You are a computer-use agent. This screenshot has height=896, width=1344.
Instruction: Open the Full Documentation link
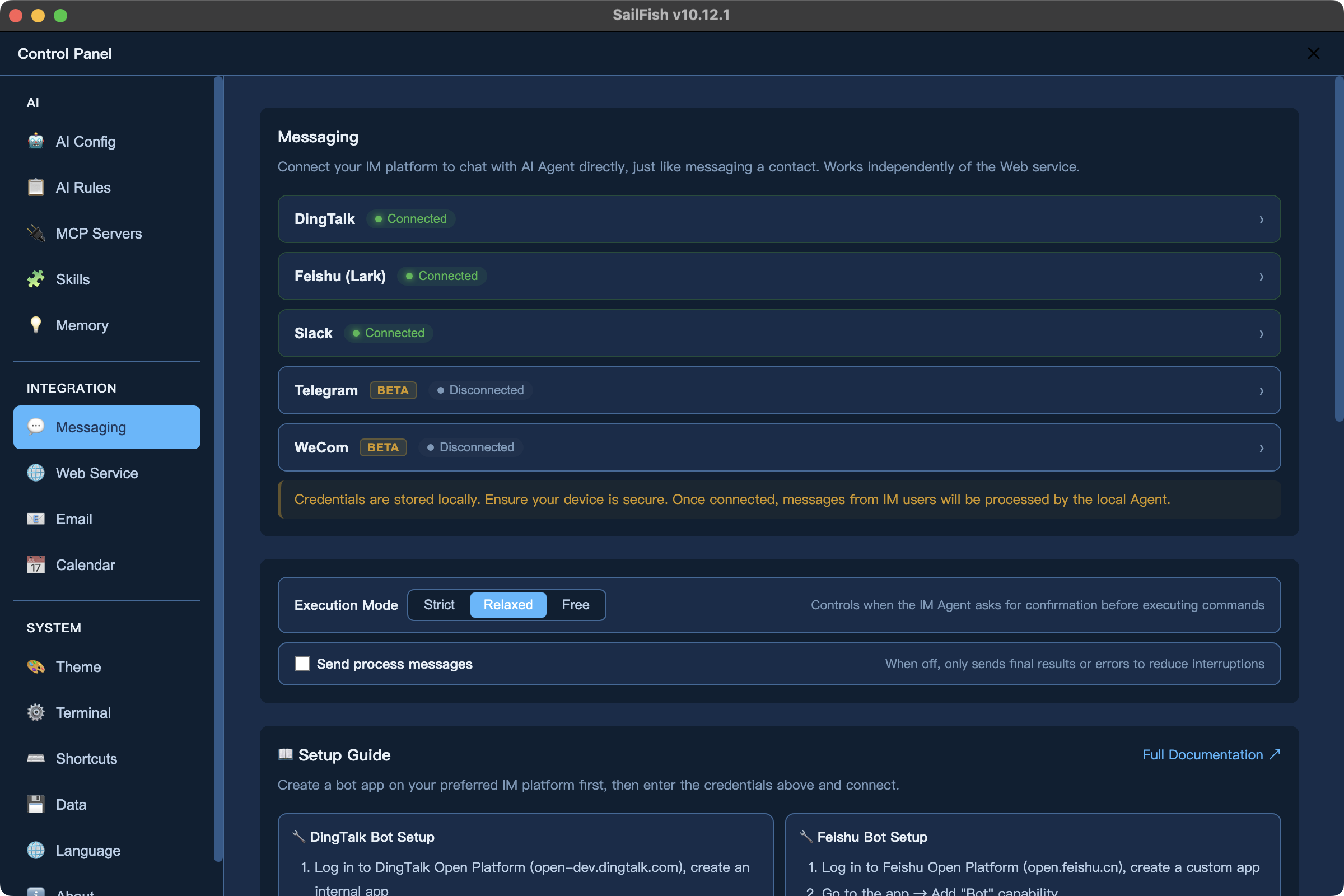click(x=1210, y=754)
